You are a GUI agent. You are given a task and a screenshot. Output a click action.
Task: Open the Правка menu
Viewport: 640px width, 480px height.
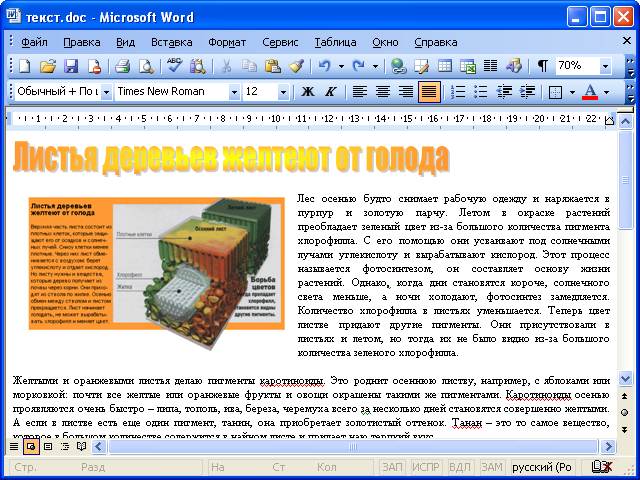(x=82, y=42)
